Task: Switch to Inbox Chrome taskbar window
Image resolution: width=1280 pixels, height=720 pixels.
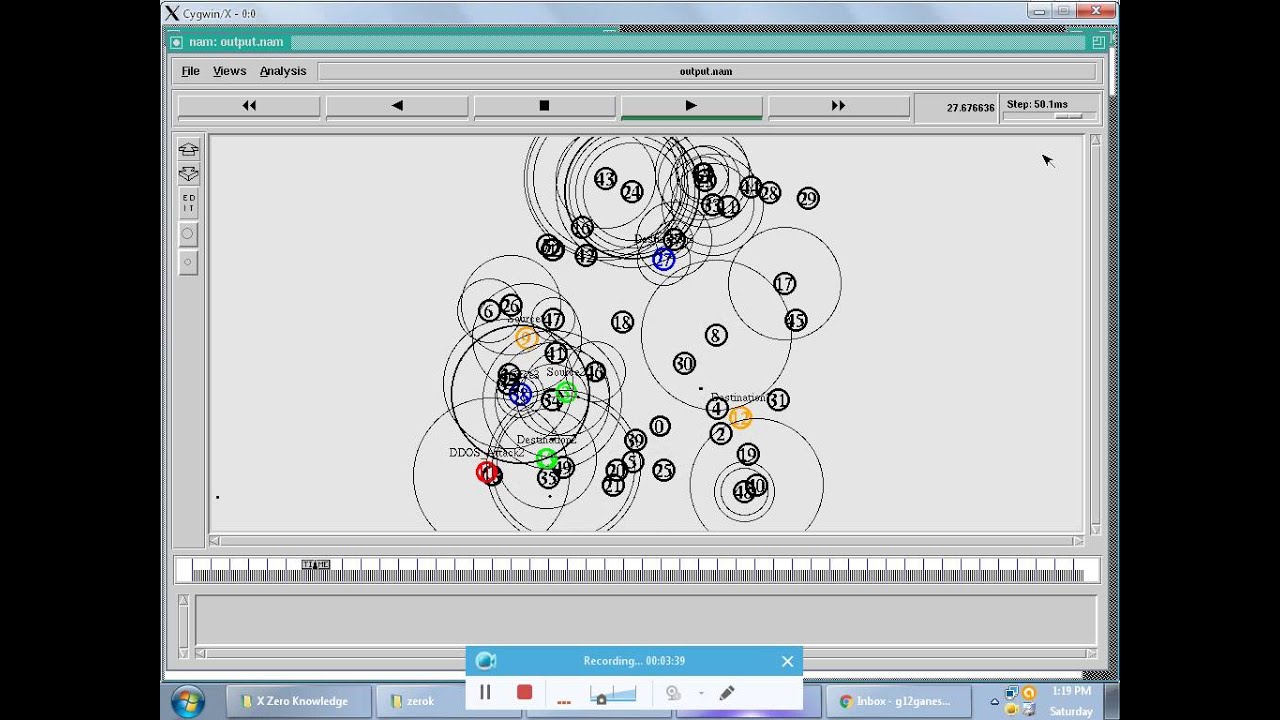Action: (x=897, y=701)
